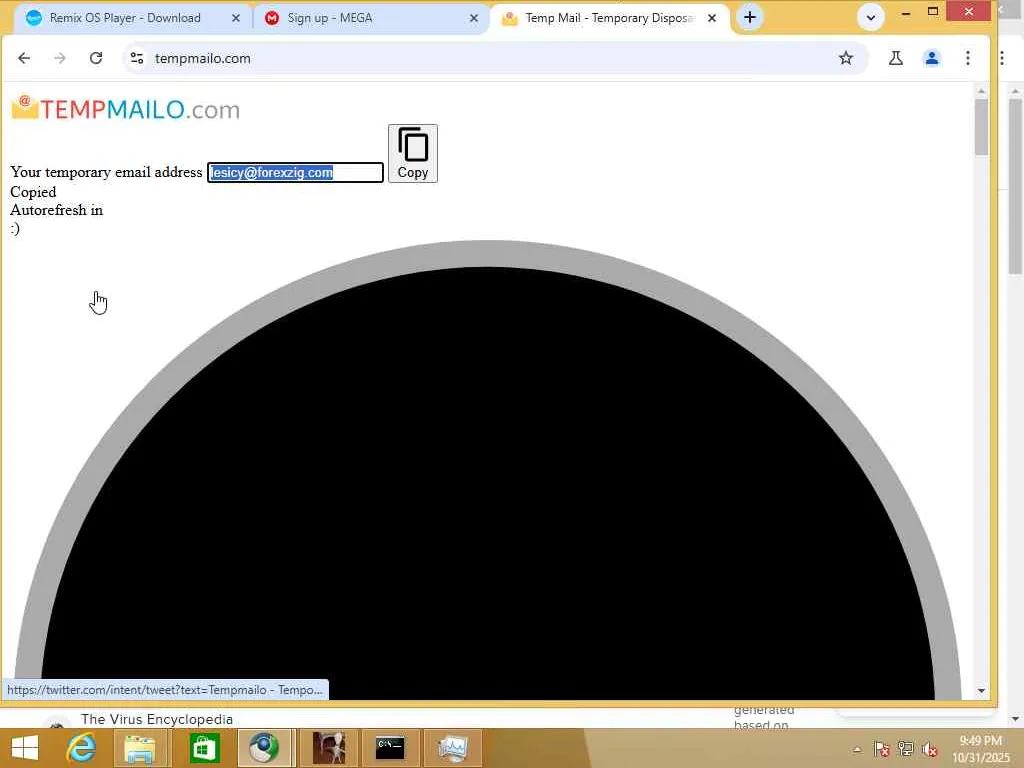Click the Chrome browser taskbar icon
Screen dimensions: 1024x768
pyautogui.click(x=264, y=748)
